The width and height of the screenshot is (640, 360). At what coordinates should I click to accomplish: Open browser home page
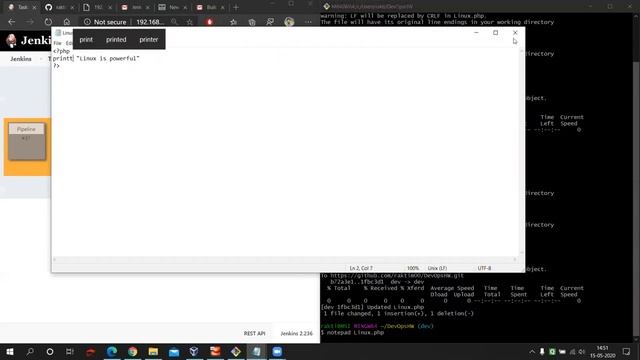(x=67, y=22)
